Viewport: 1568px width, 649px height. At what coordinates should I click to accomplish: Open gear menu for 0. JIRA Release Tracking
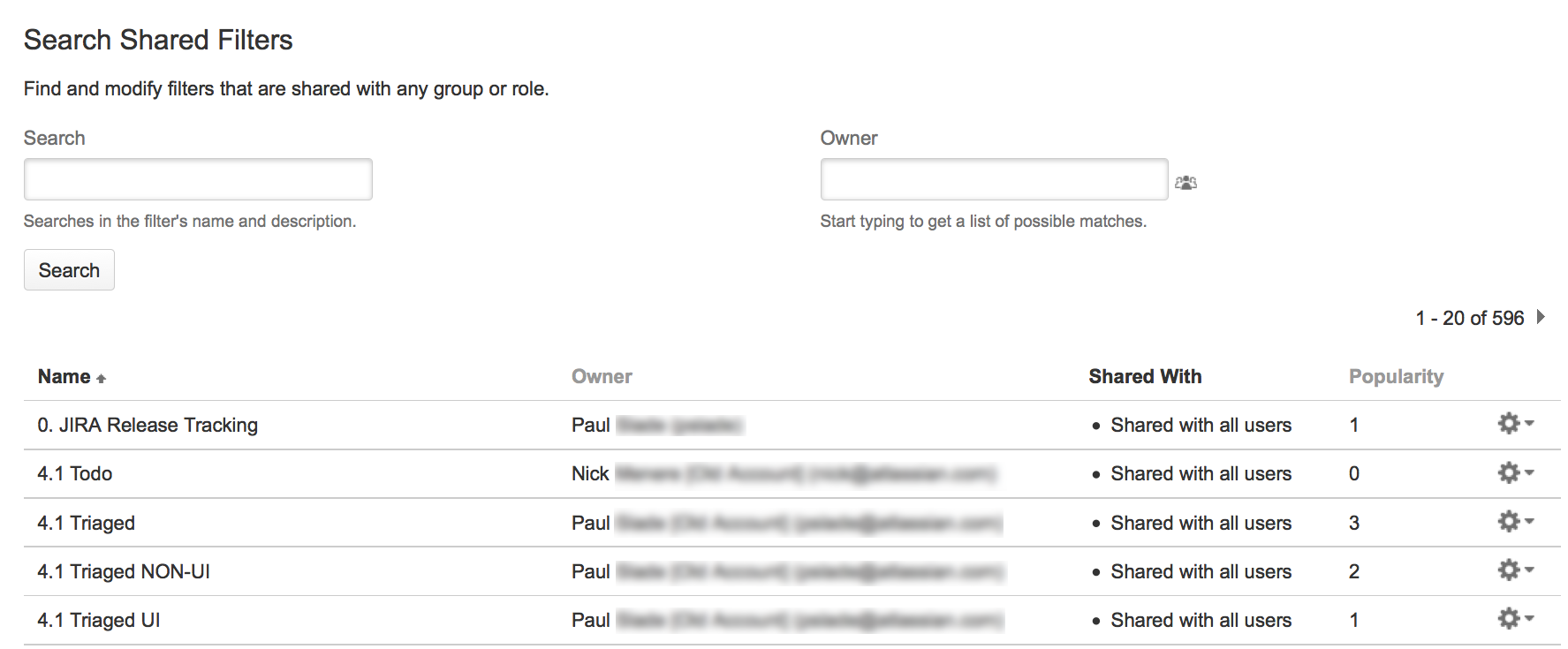[x=1515, y=424]
